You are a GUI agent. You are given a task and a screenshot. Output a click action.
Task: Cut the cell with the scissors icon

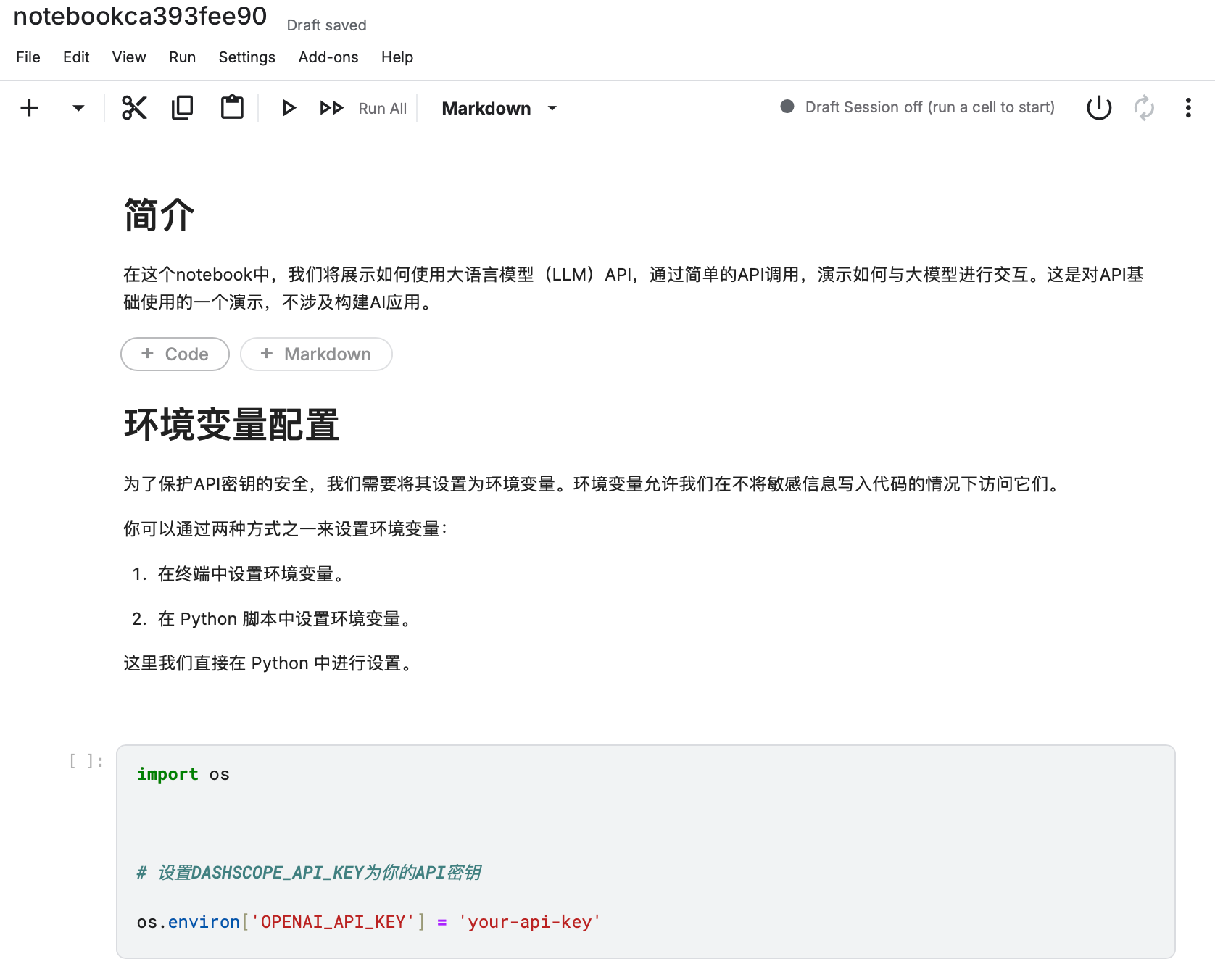pos(134,108)
